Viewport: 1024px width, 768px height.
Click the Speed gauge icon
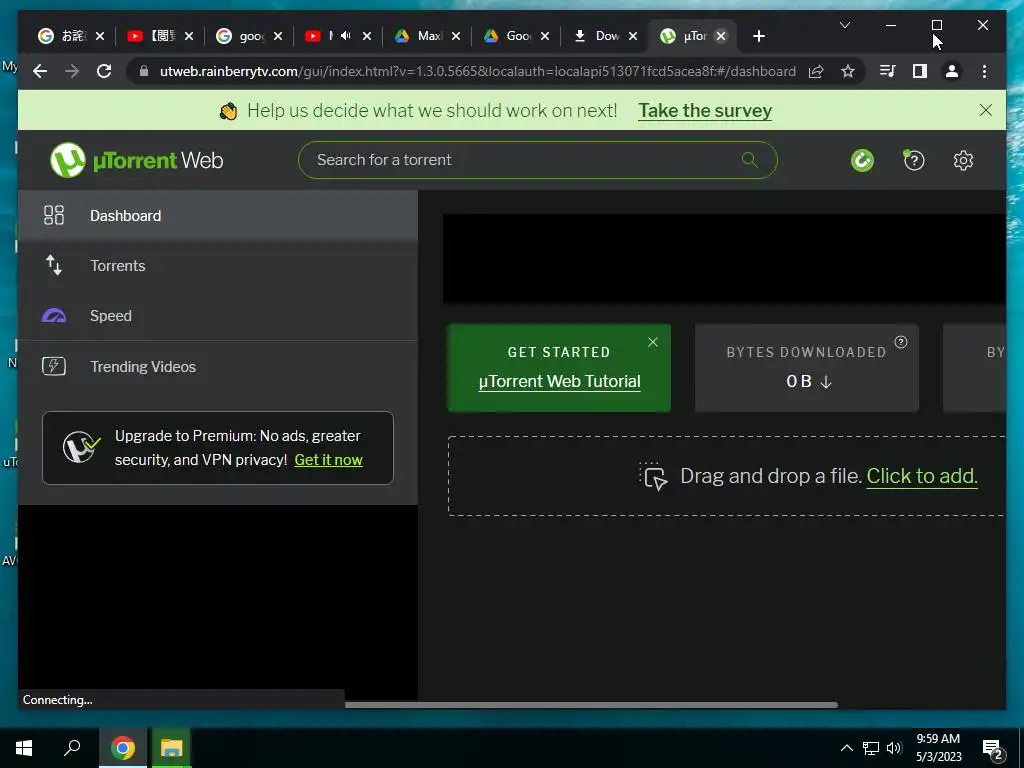54,315
